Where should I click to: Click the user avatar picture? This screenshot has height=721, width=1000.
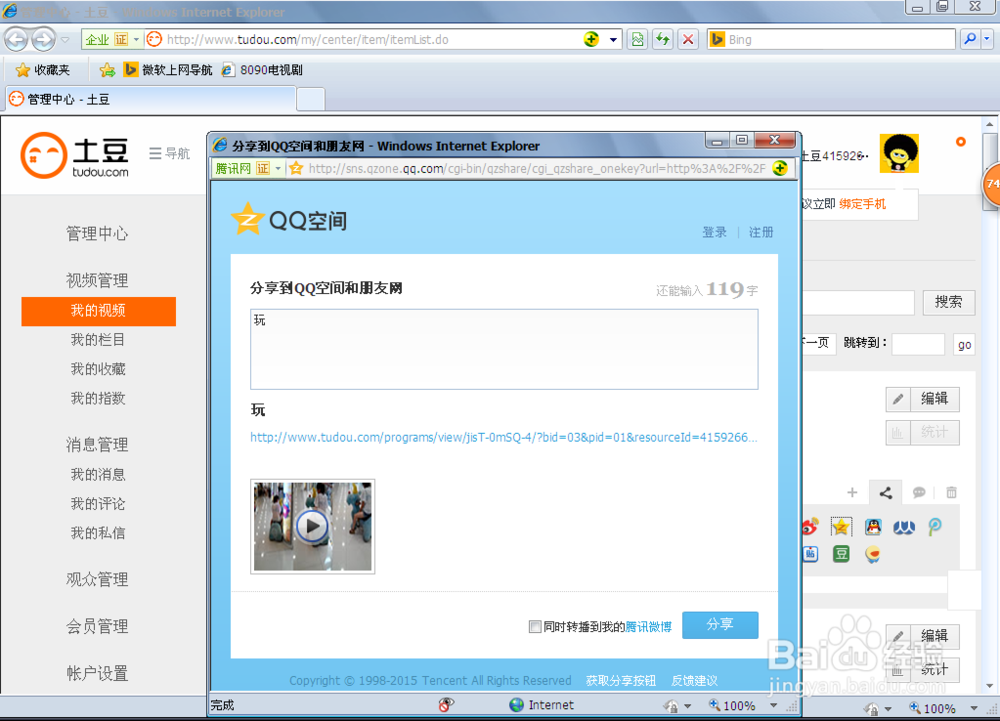point(899,154)
